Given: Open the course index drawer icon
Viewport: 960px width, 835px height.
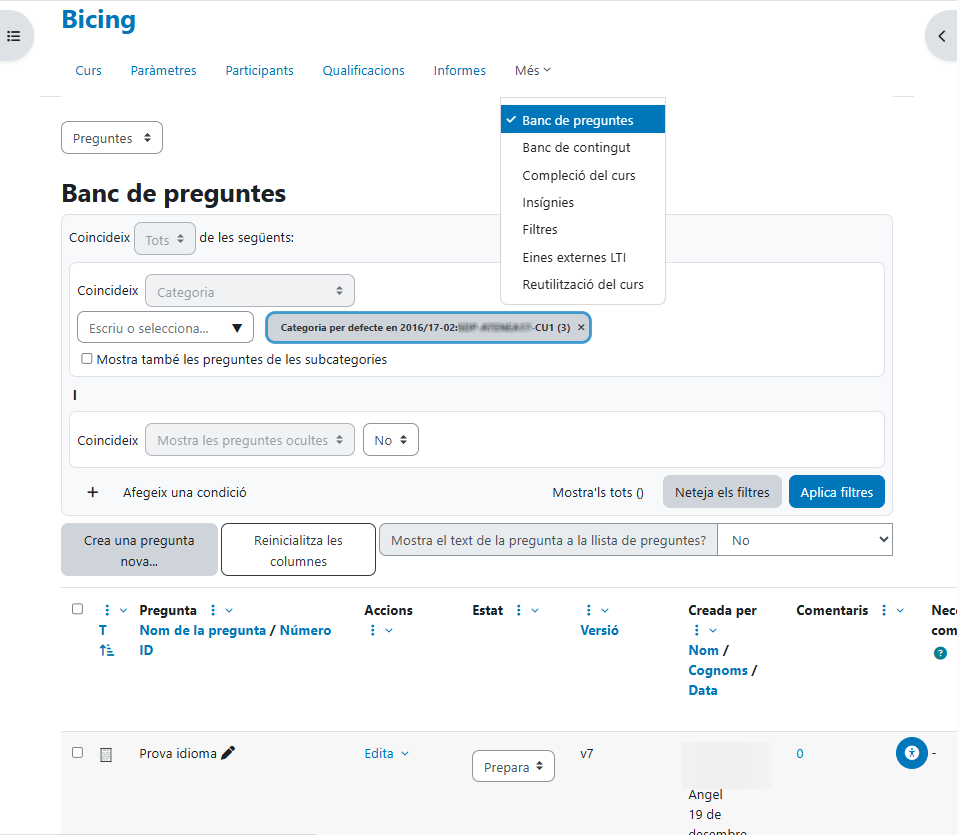Looking at the screenshot, I should click(14, 36).
